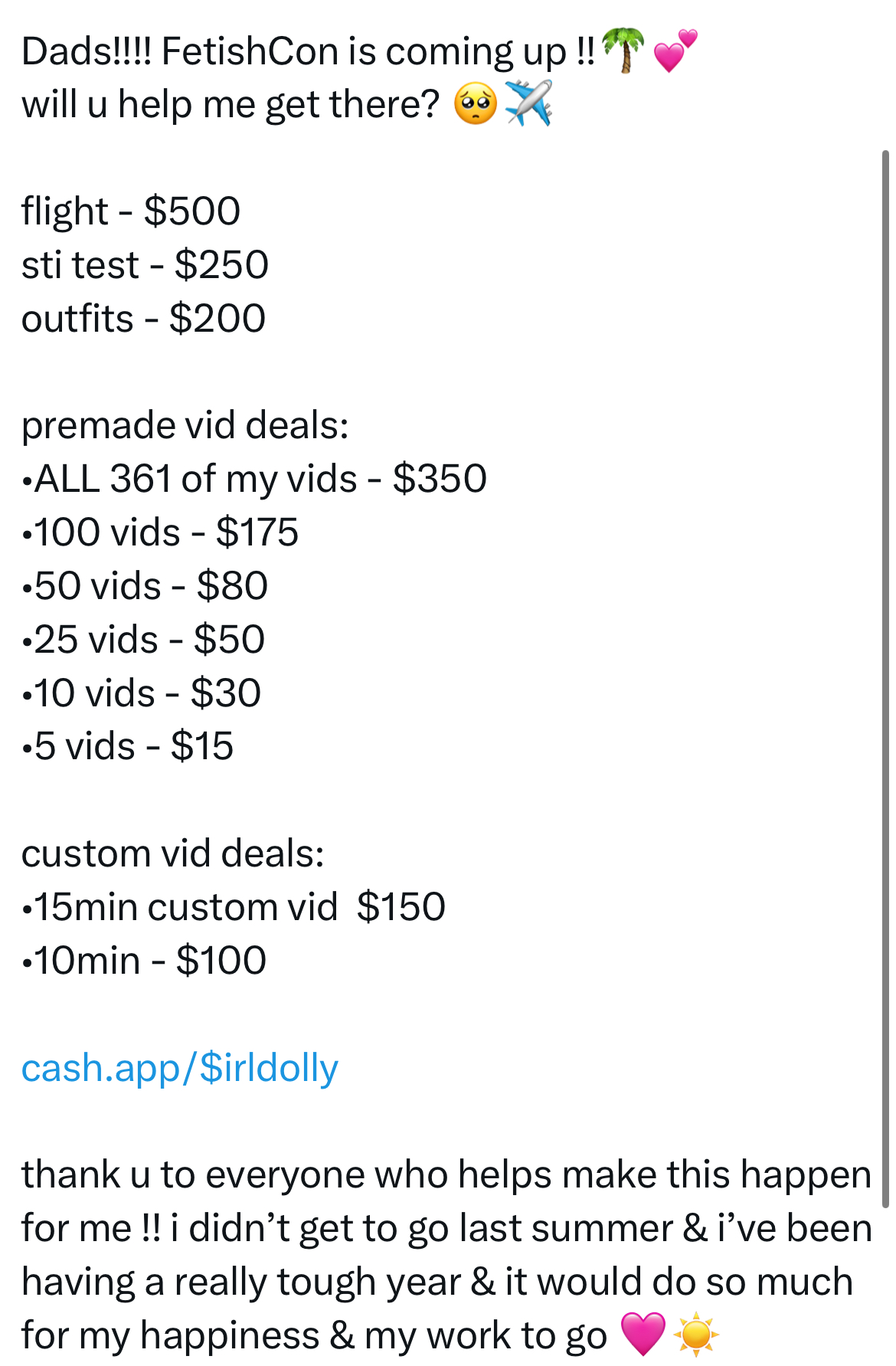The image size is (896, 1366).
Task: Click the '10 vids - $30' line
Action: coord(142,693)
